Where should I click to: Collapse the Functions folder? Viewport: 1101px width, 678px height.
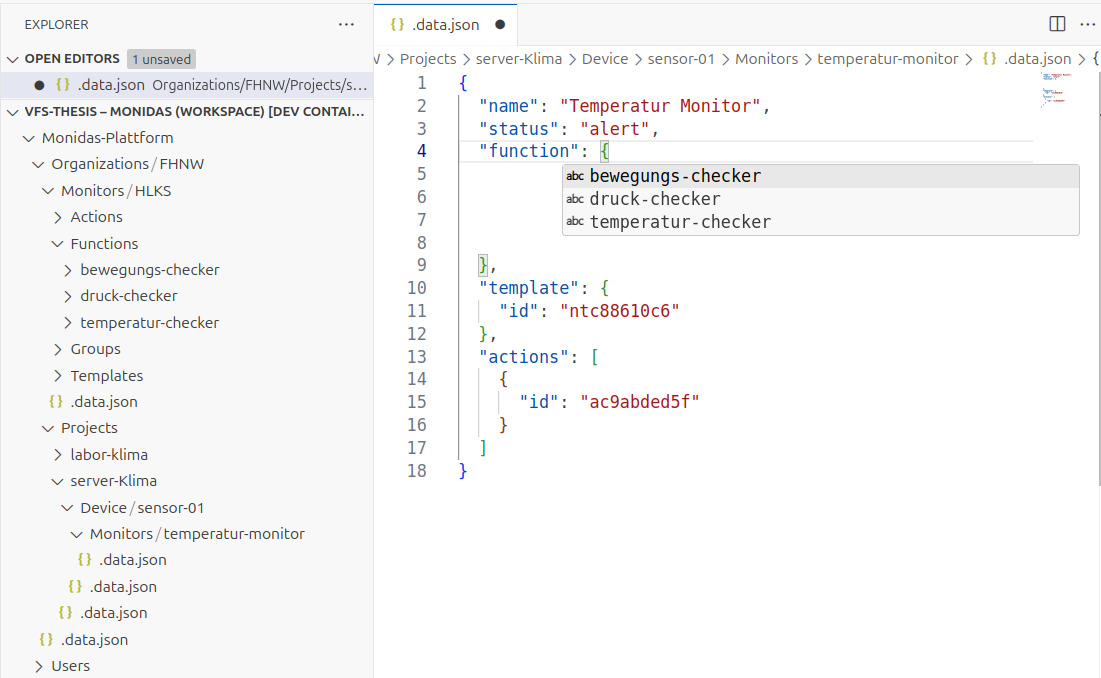click(x=58, y=244)
